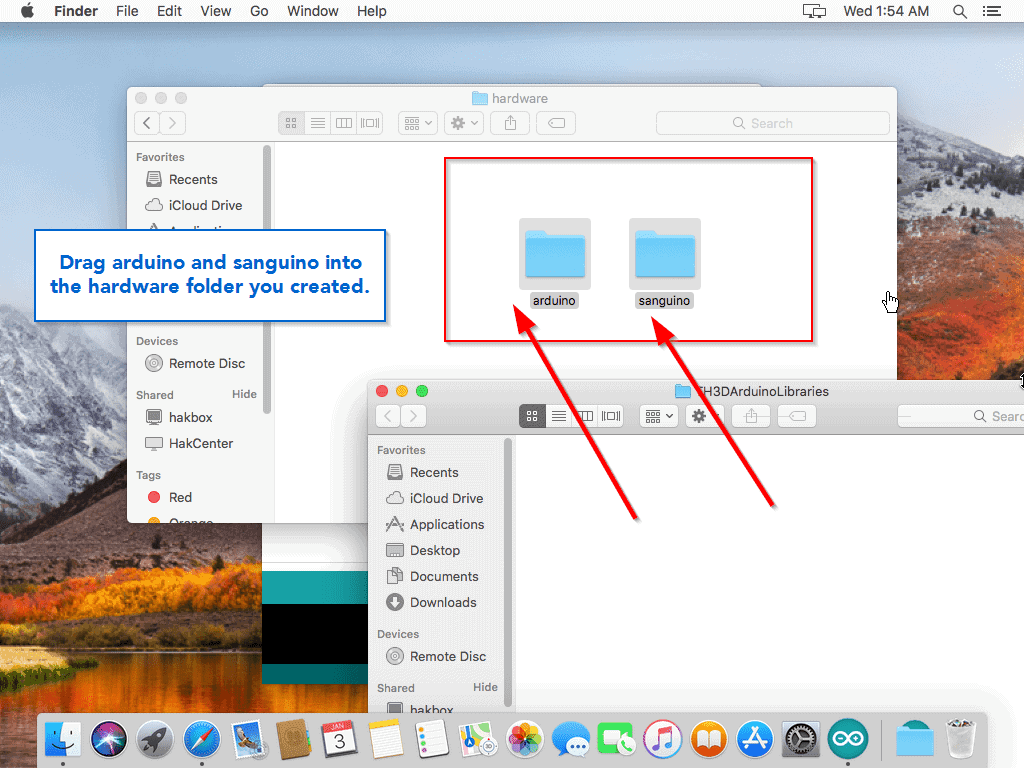Click edit tags button in TH3DArduinoLibraries window
The height and width of the screenshot is (768, 1024).
coord(797,416)
